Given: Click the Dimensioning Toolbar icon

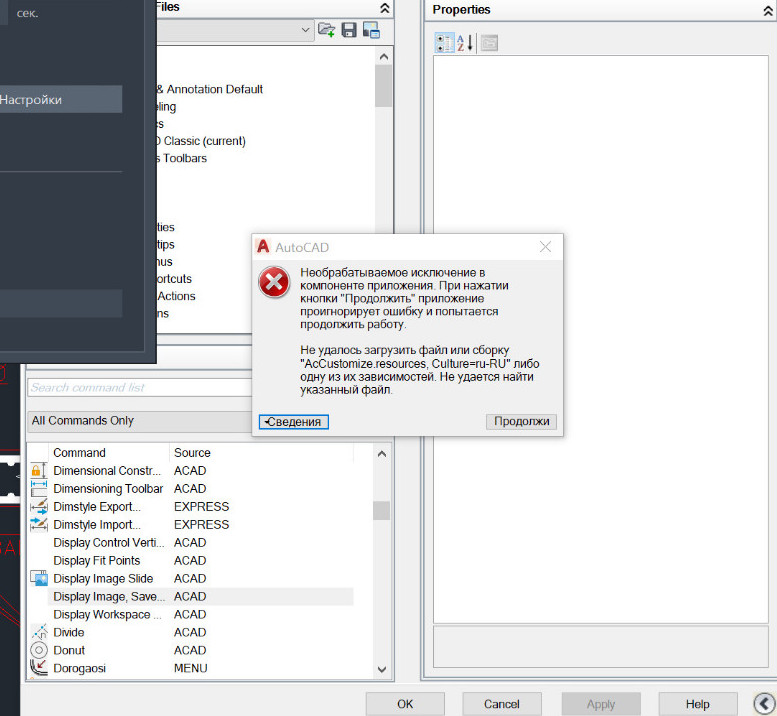Looking at the screenshot, I should pyautogui.click(x=39, y=488).
